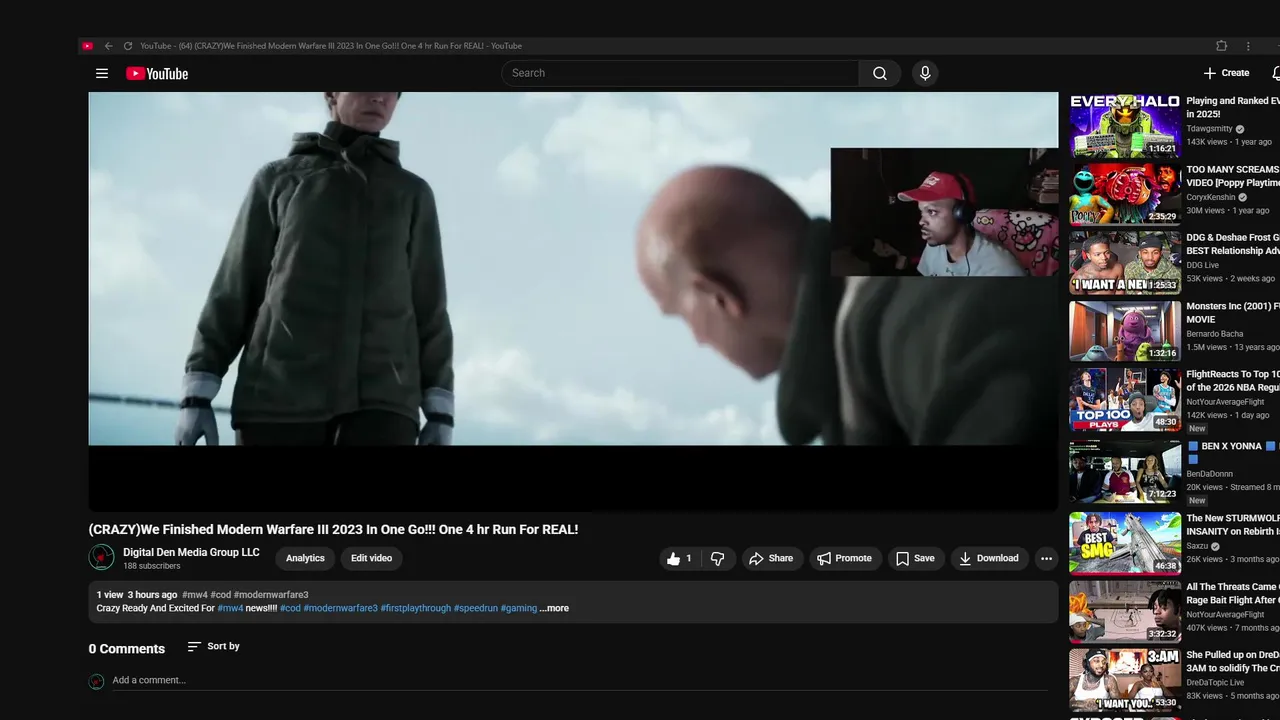The image size is (1280, 720).
Task: Expand description with ...more
Action: (554, 608)
